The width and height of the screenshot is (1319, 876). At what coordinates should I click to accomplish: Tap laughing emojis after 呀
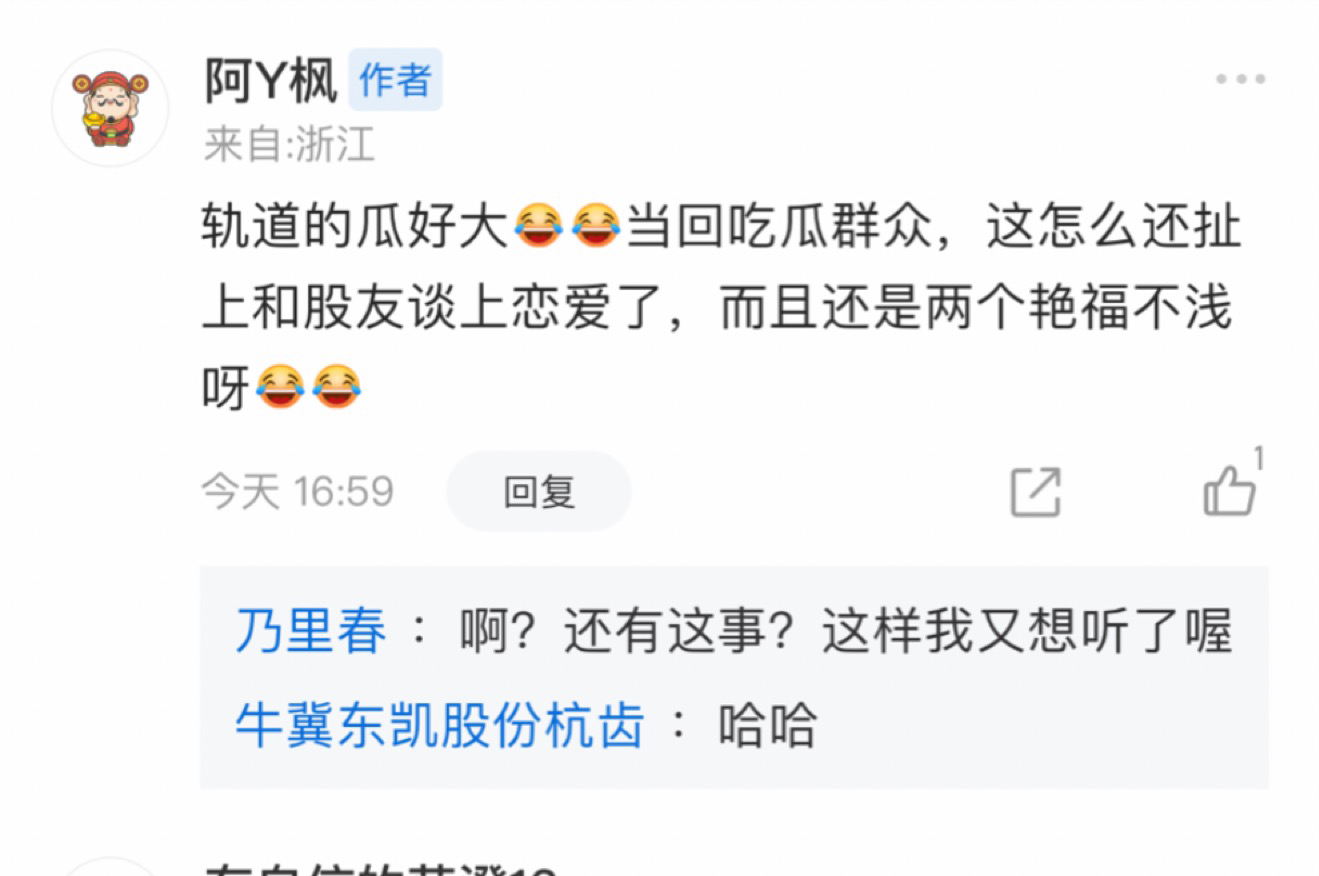point(307,386)
